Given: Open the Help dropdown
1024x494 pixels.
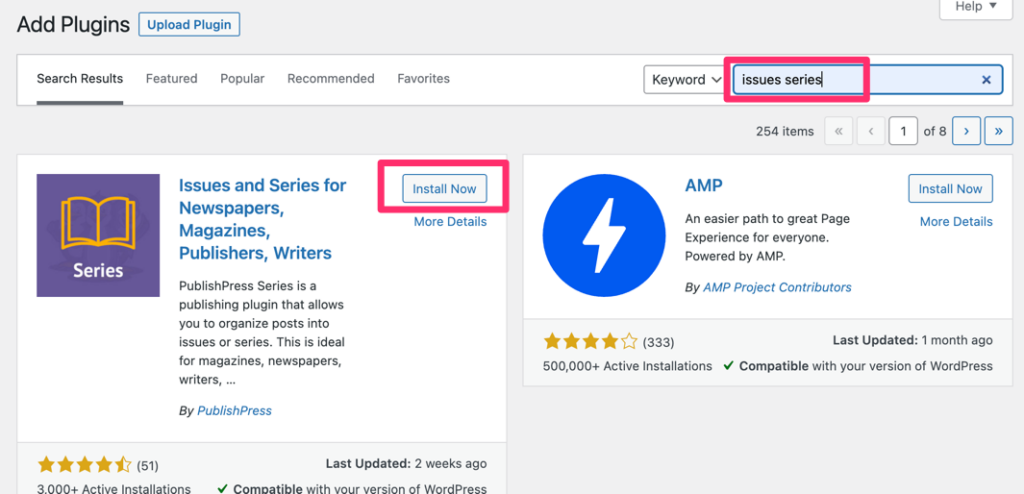Looking at the screenshot, I should tap(976, 7).
